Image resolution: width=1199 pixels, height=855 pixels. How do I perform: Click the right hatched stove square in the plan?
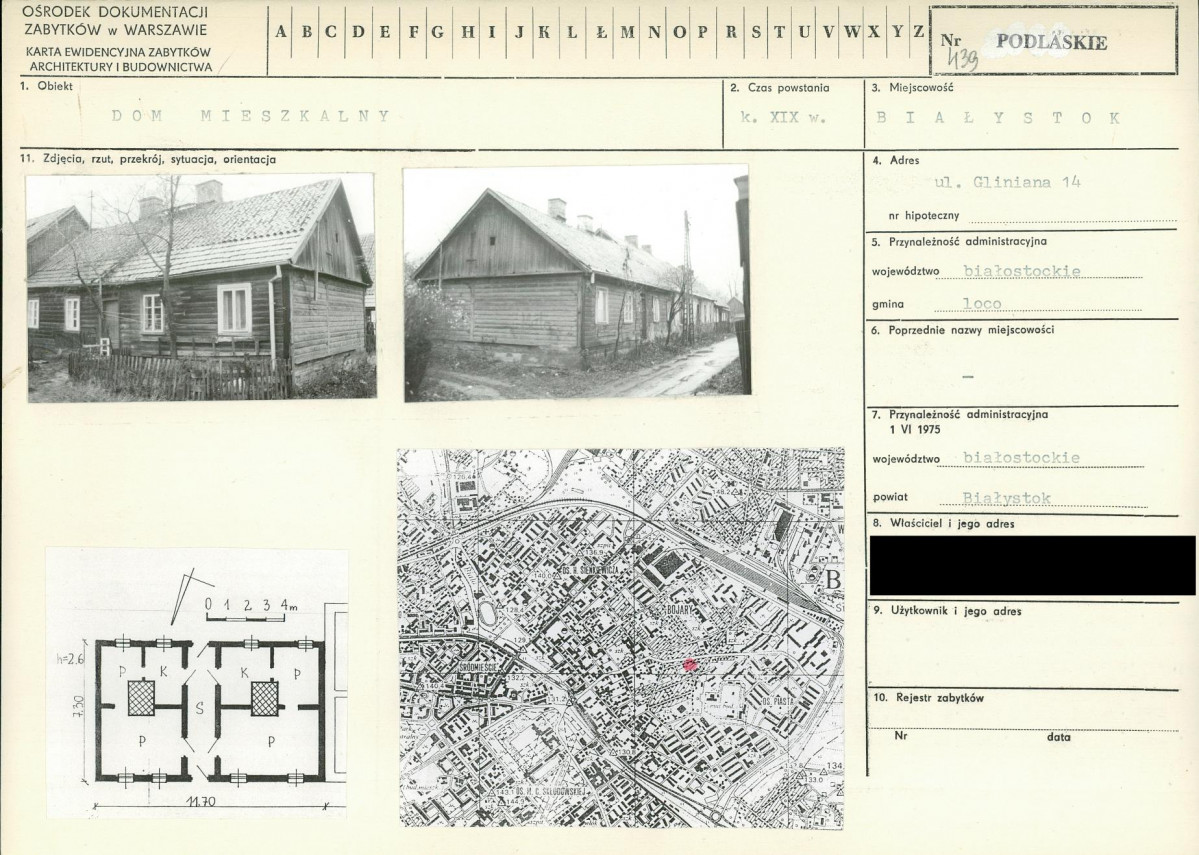pos(264,698)
